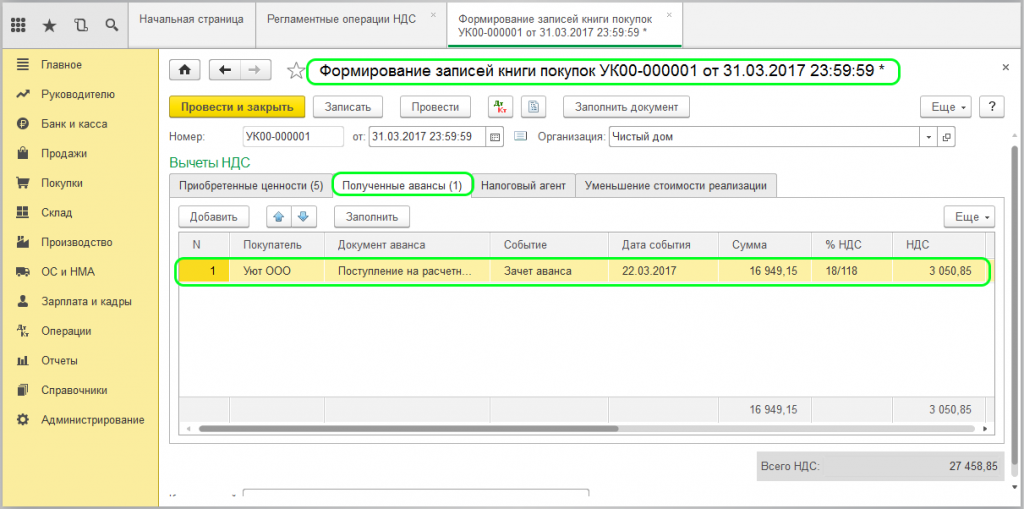1024x509 pixels.
Task: Expand the Организация dropdown list
Action: (x=929, y=137)
